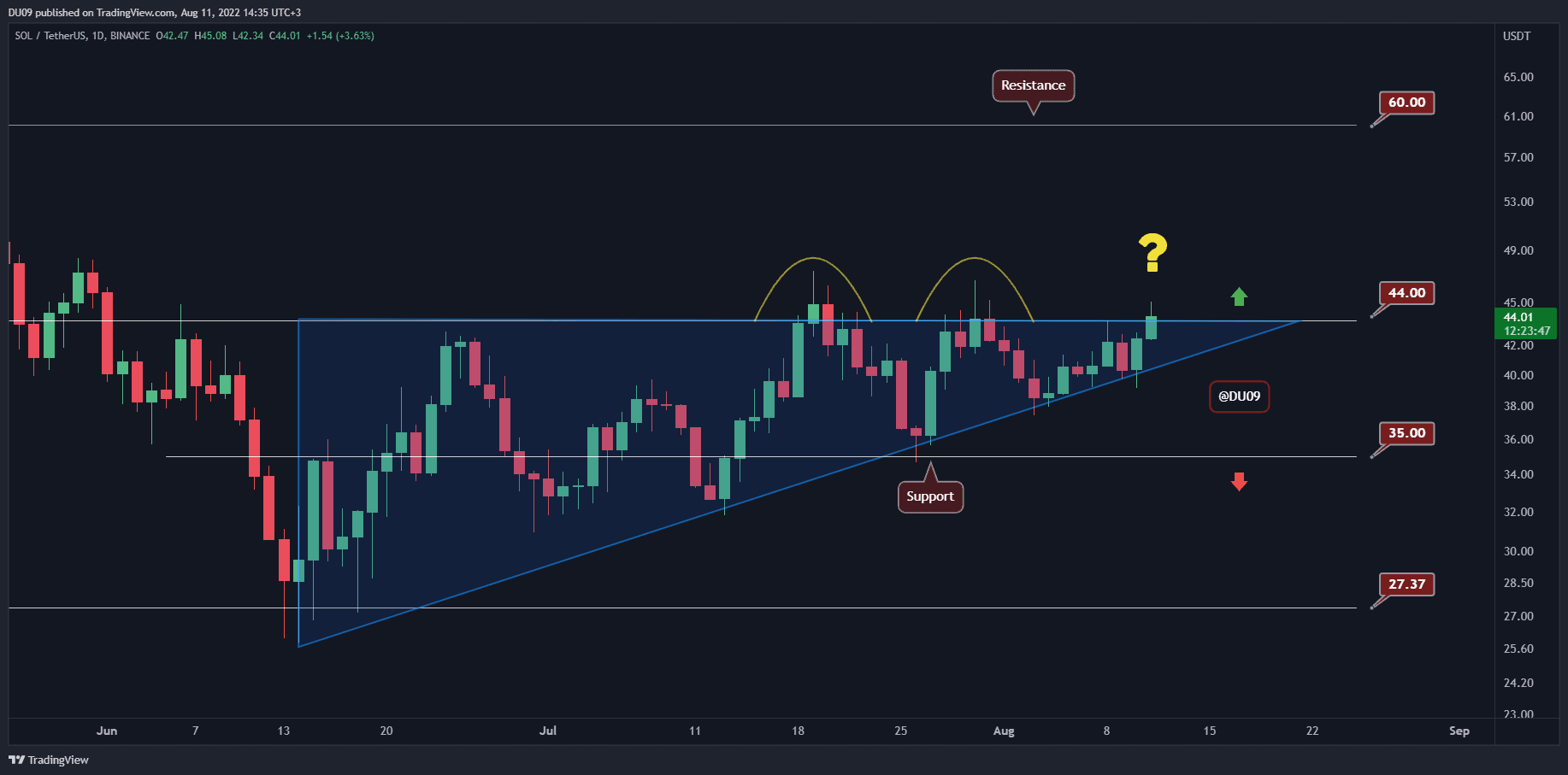Click the red down arrow annotation
Image resolution: width=1568 pixels, height=775 pixels.
(x=1239, y=482)
